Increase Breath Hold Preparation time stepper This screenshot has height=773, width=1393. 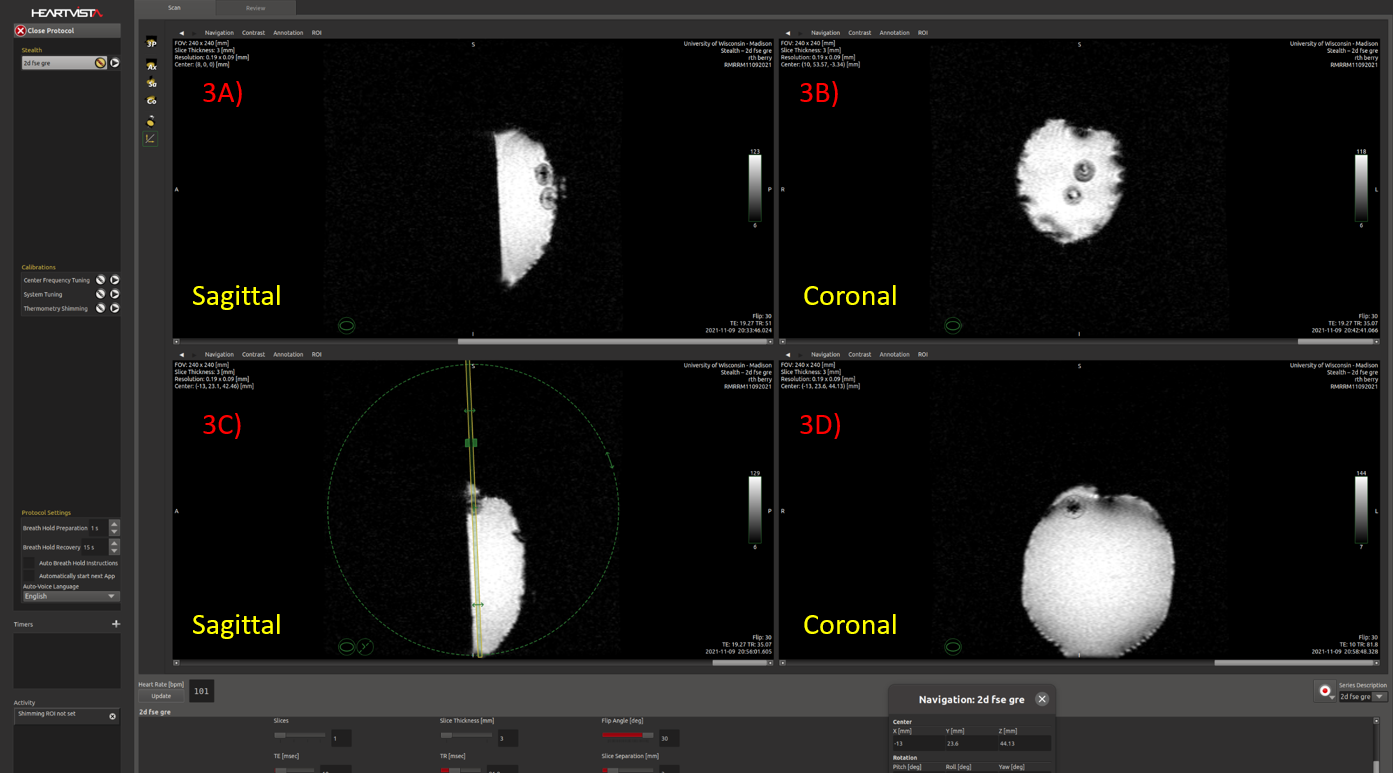click(x=114, y=523)
